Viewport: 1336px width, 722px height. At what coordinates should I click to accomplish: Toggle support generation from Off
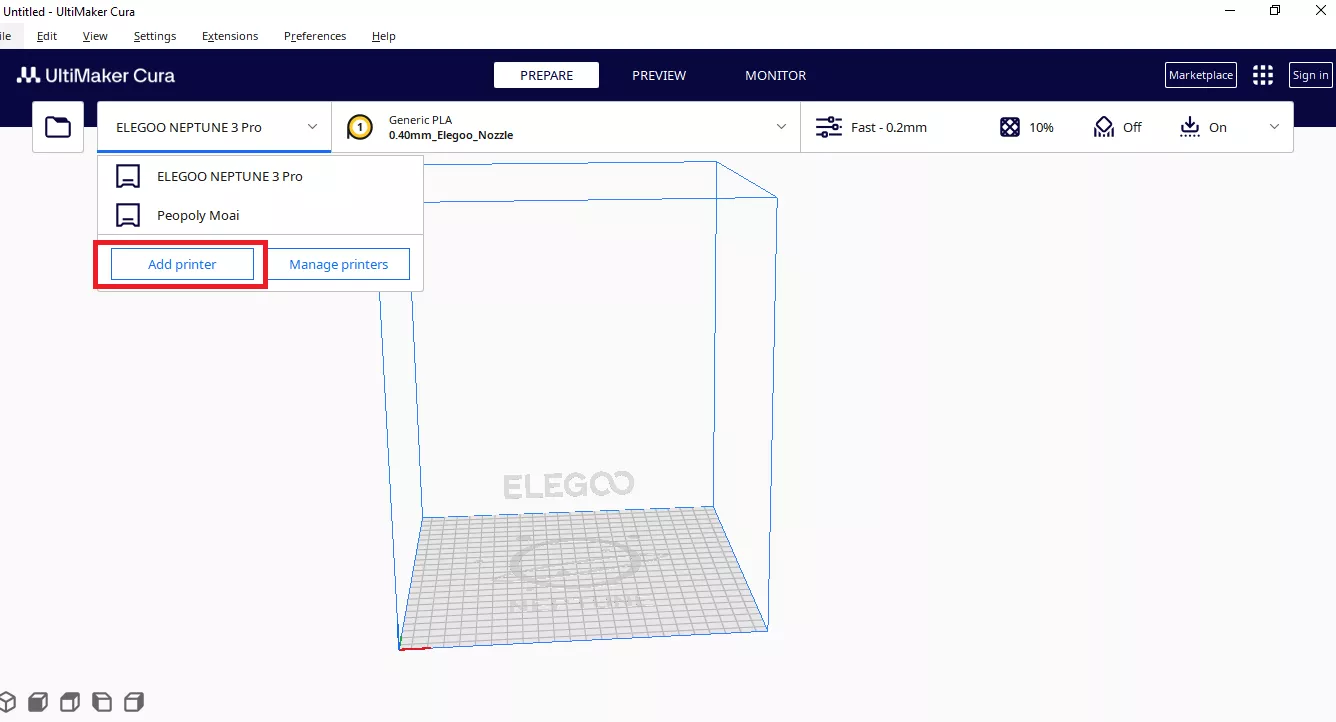[x=1117, y=127]
